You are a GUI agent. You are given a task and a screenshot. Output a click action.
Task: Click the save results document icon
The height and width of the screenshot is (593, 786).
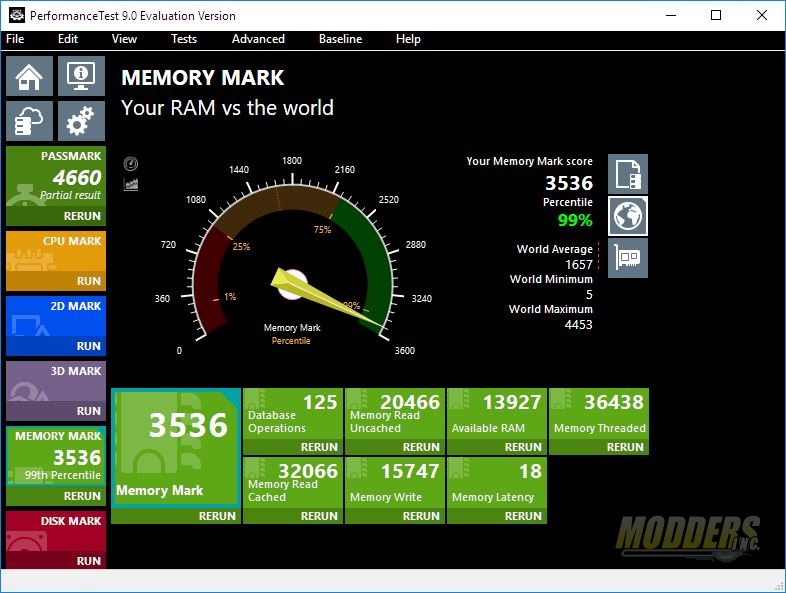(628, 174)
